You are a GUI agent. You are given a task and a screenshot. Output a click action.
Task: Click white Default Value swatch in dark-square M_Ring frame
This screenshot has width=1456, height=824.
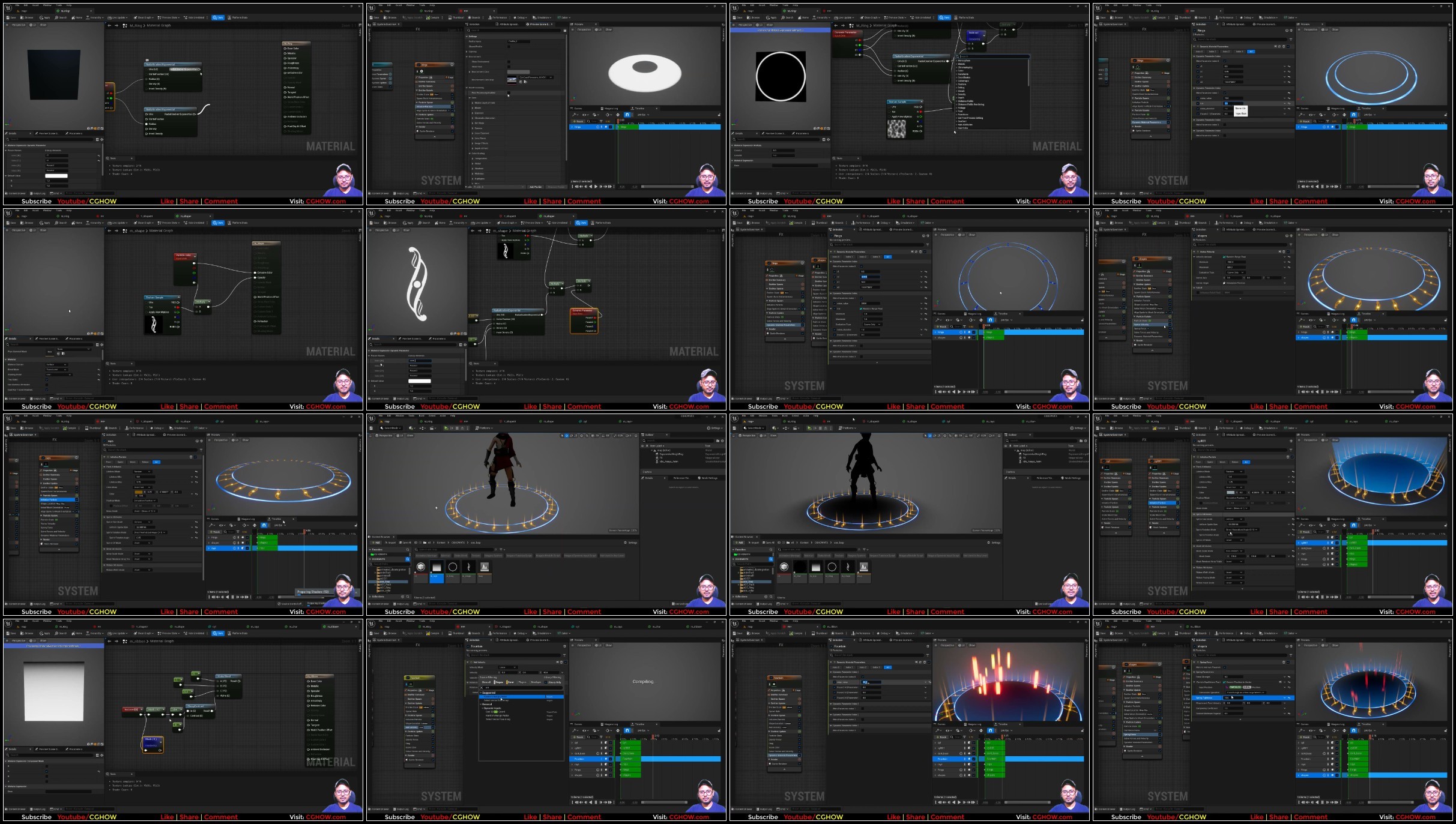[57, 175]
